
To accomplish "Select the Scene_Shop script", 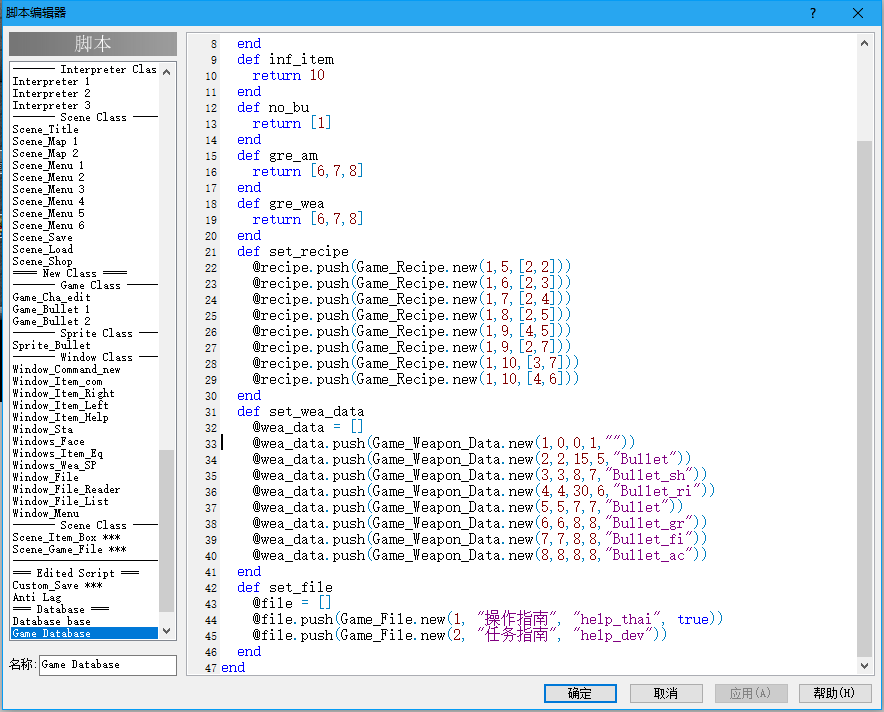I will [42, 261].
